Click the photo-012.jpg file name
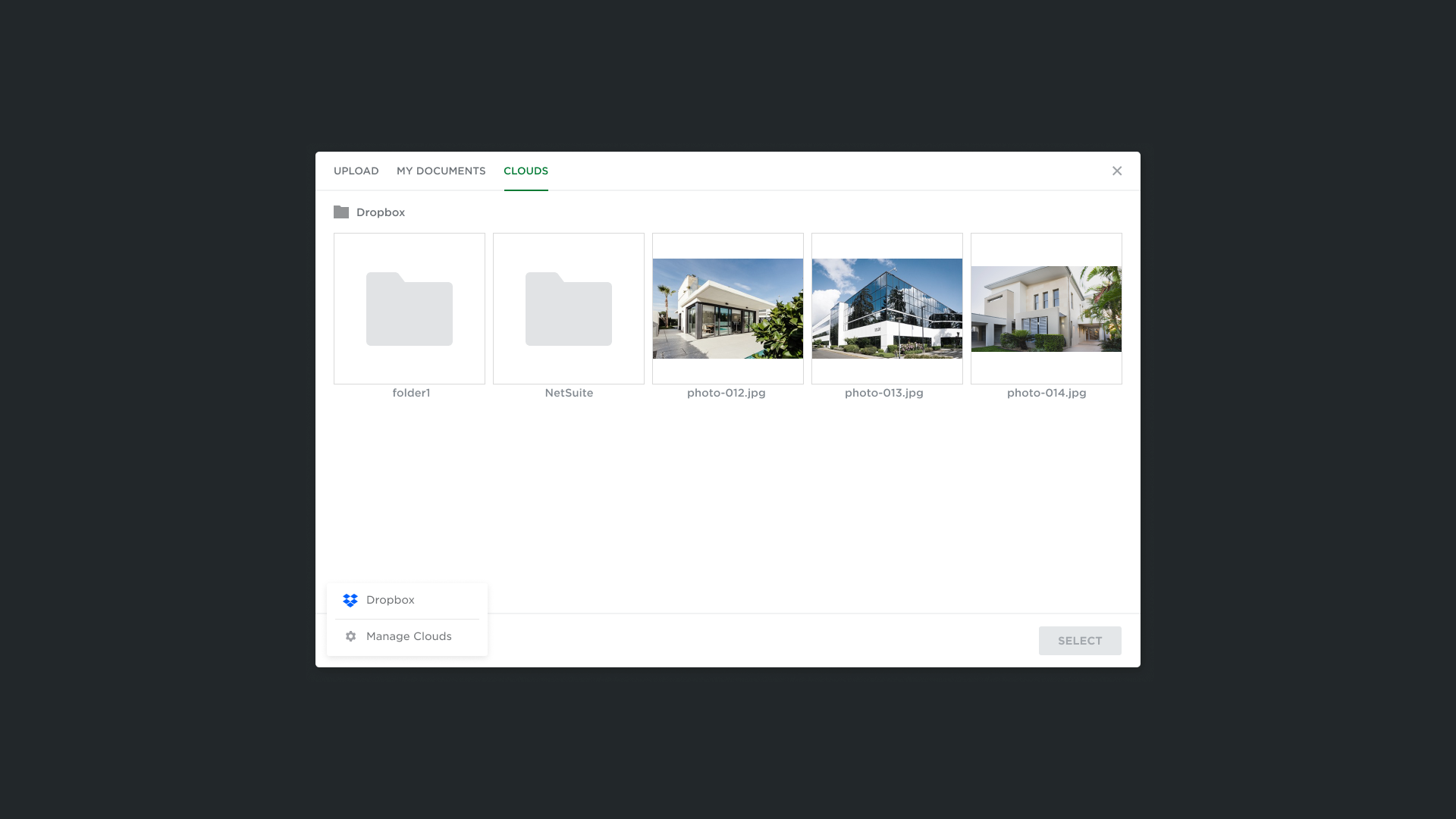 726,393
